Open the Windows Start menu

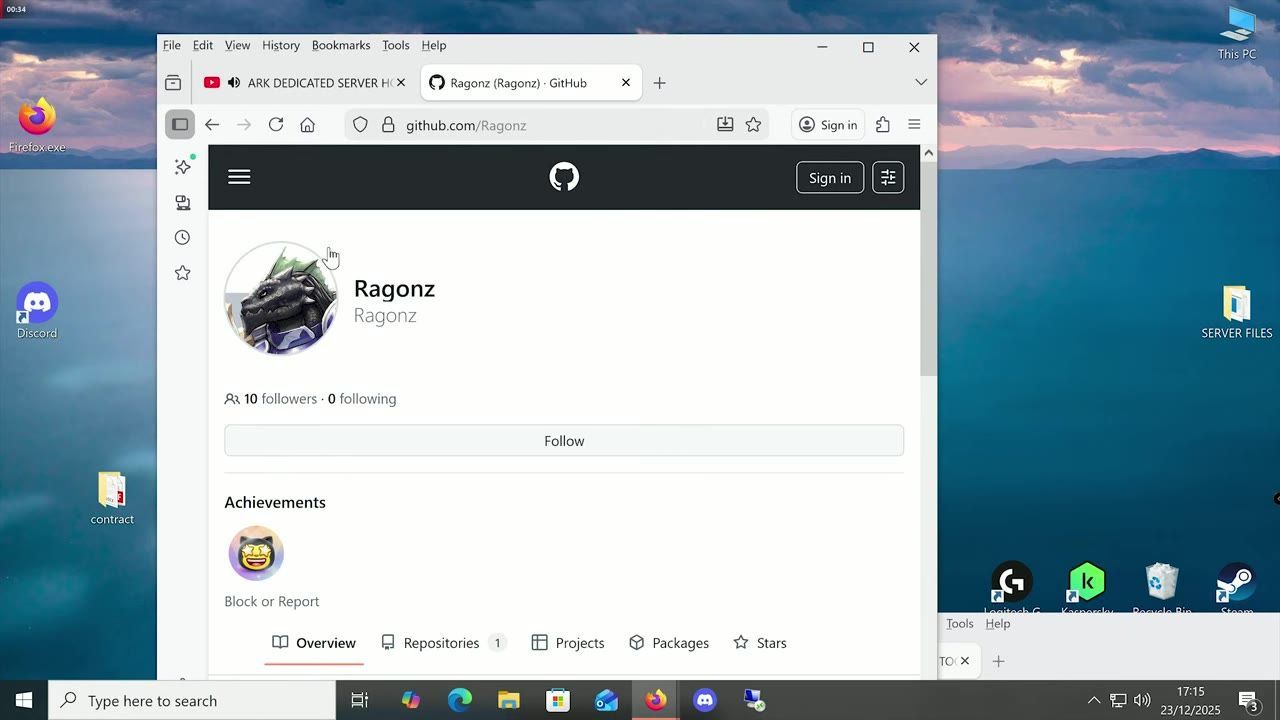click(x=24, y=700)
